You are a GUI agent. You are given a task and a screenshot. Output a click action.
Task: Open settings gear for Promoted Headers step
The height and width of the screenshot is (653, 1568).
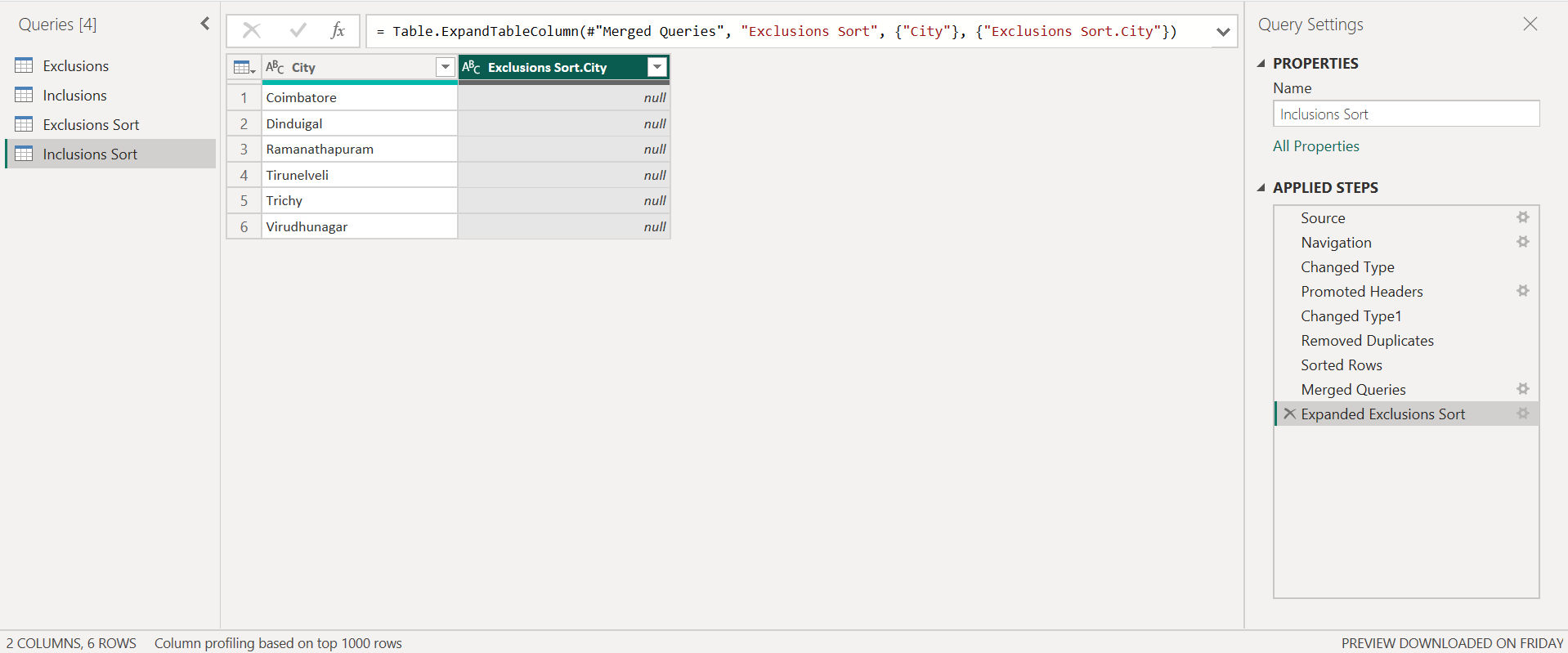point(1523,291)
